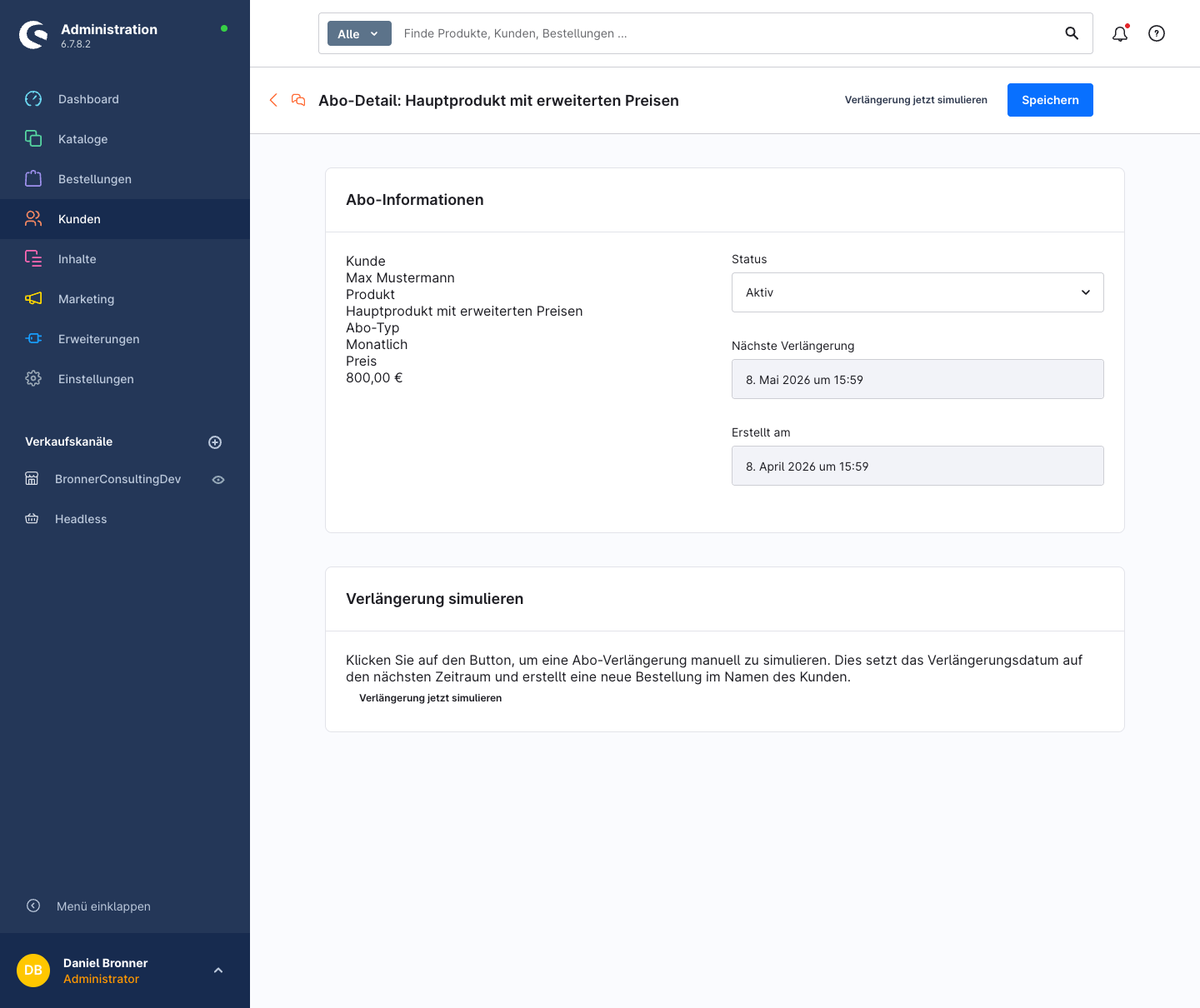This screenshot has height=1008, width=1200.
Task: Go back with the orange arrow
Action: pos(273,100)
